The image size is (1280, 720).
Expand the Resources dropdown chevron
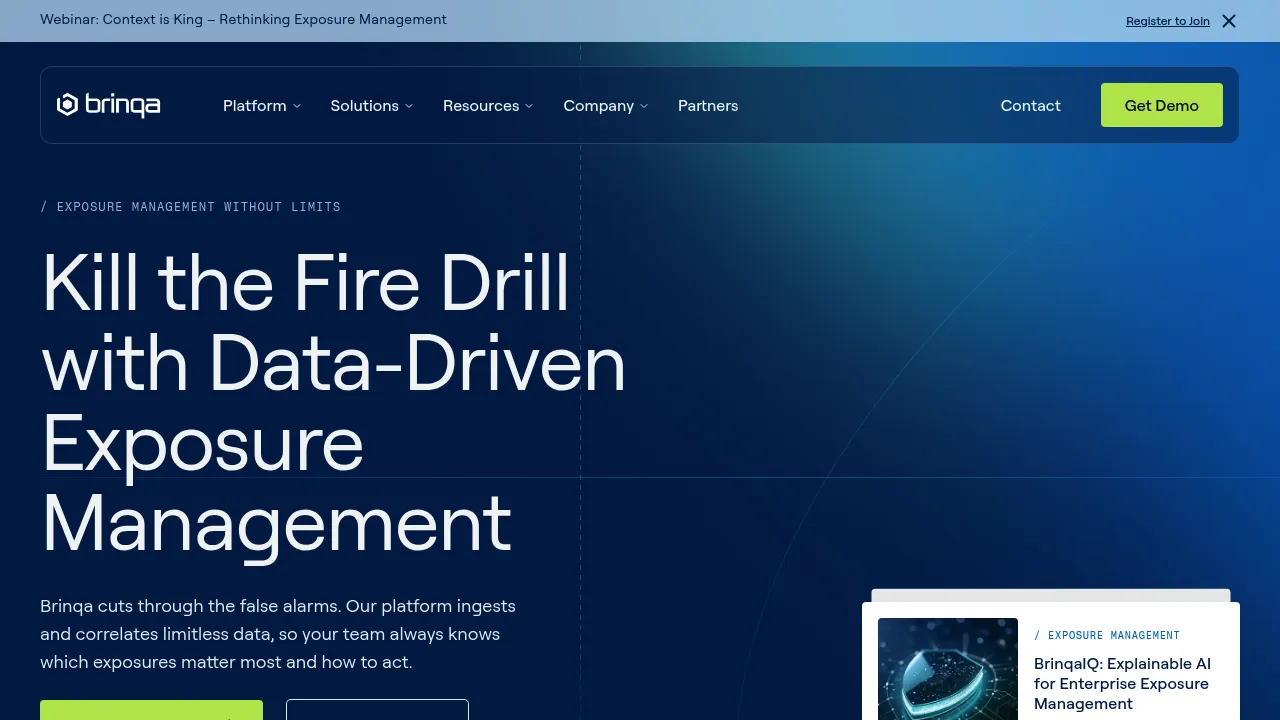coord(529,106)
